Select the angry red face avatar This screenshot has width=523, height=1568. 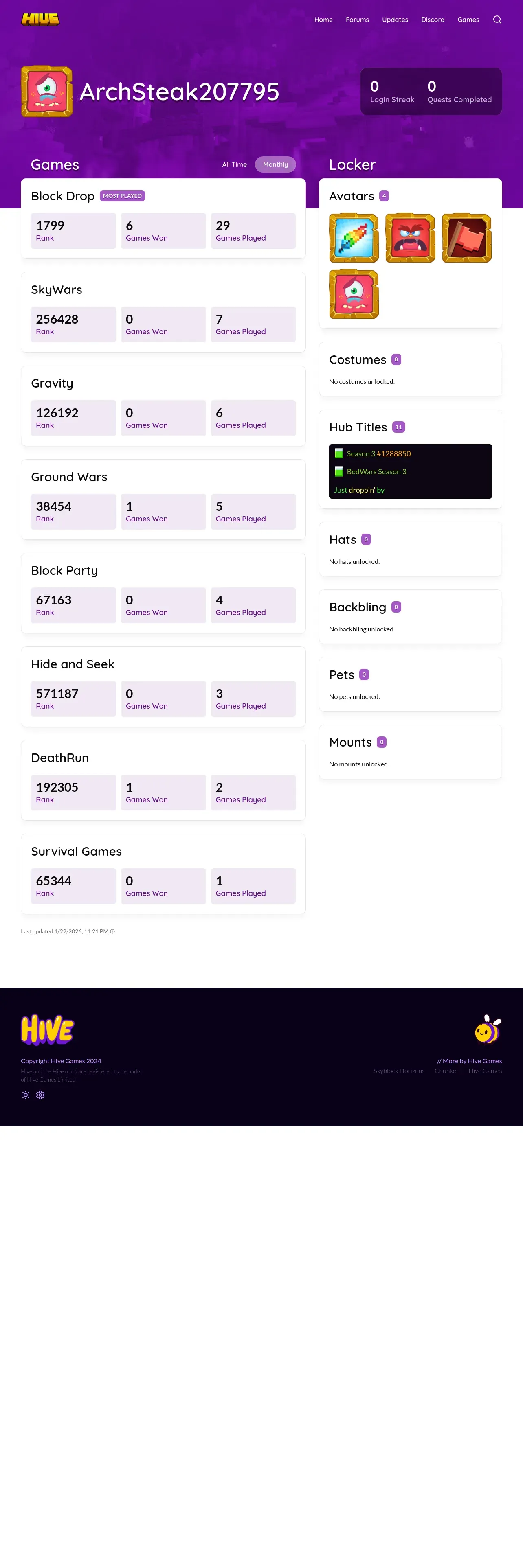click(x=410, y=238)
